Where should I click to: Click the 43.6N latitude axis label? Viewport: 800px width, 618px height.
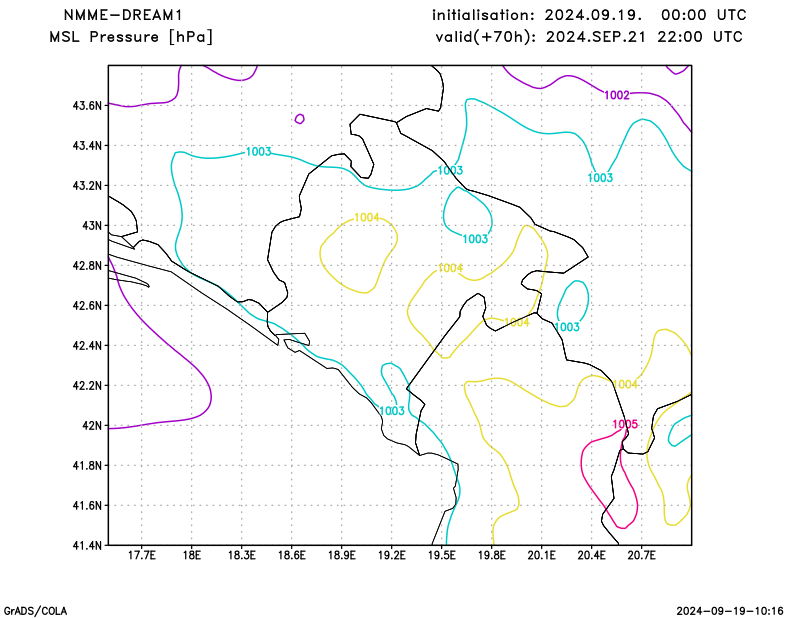point(88,106)
